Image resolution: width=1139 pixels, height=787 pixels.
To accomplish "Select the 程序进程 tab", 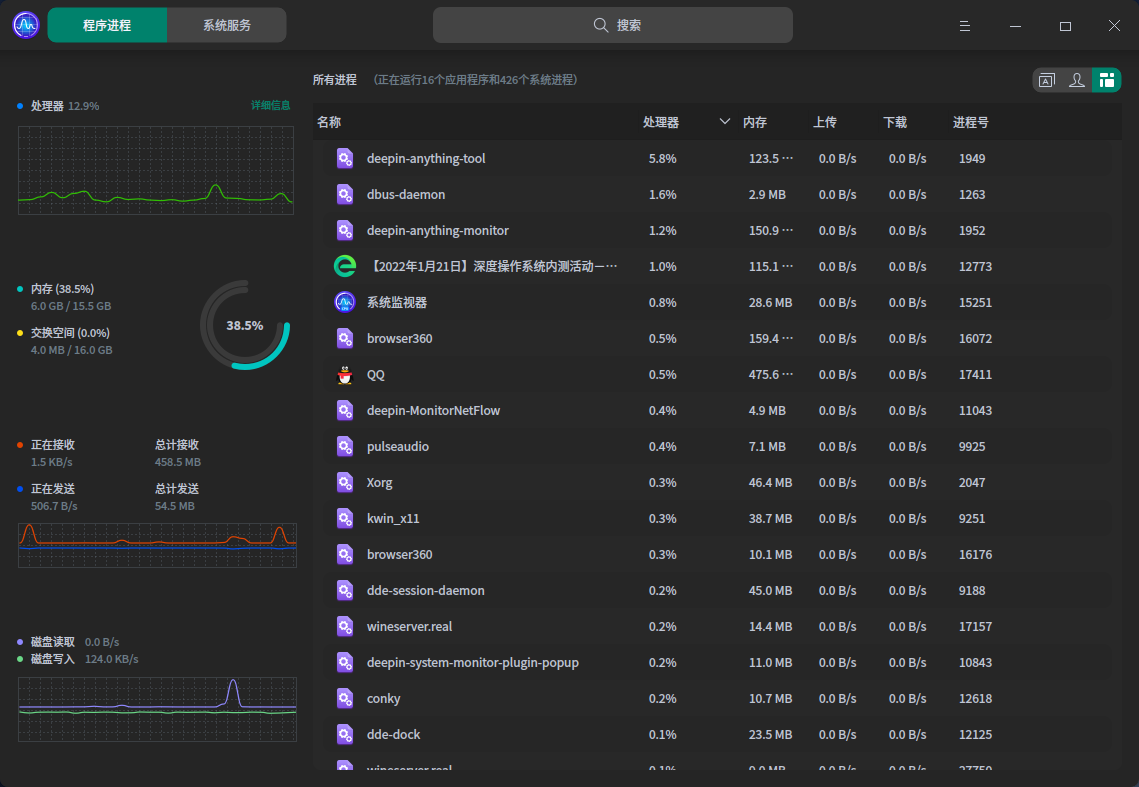I will [x=107, y=25].
